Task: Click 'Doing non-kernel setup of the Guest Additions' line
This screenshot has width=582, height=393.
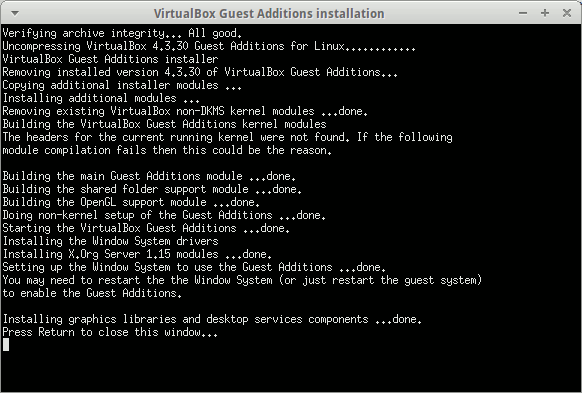Action: 164,215
